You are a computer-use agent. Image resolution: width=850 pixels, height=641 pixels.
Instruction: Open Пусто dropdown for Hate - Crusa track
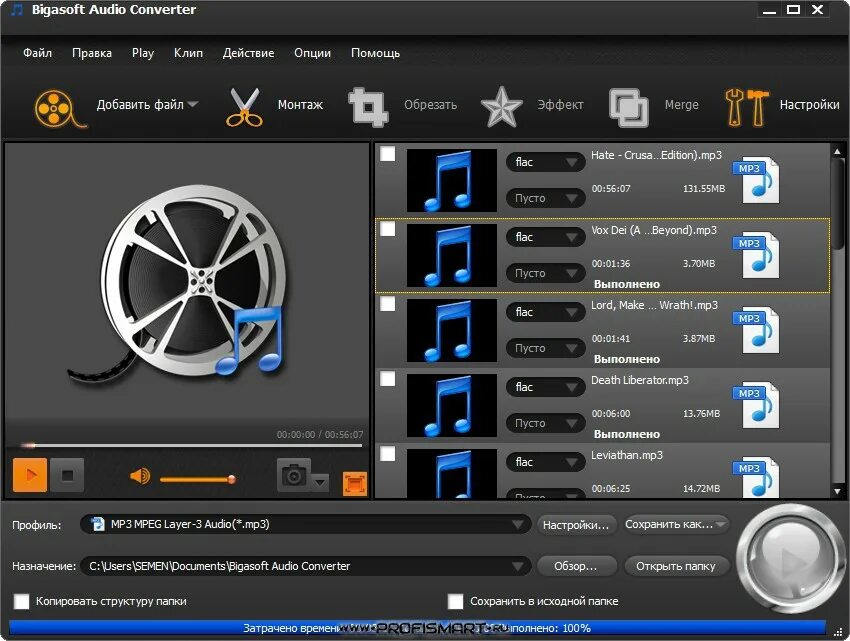click(545, 198)
